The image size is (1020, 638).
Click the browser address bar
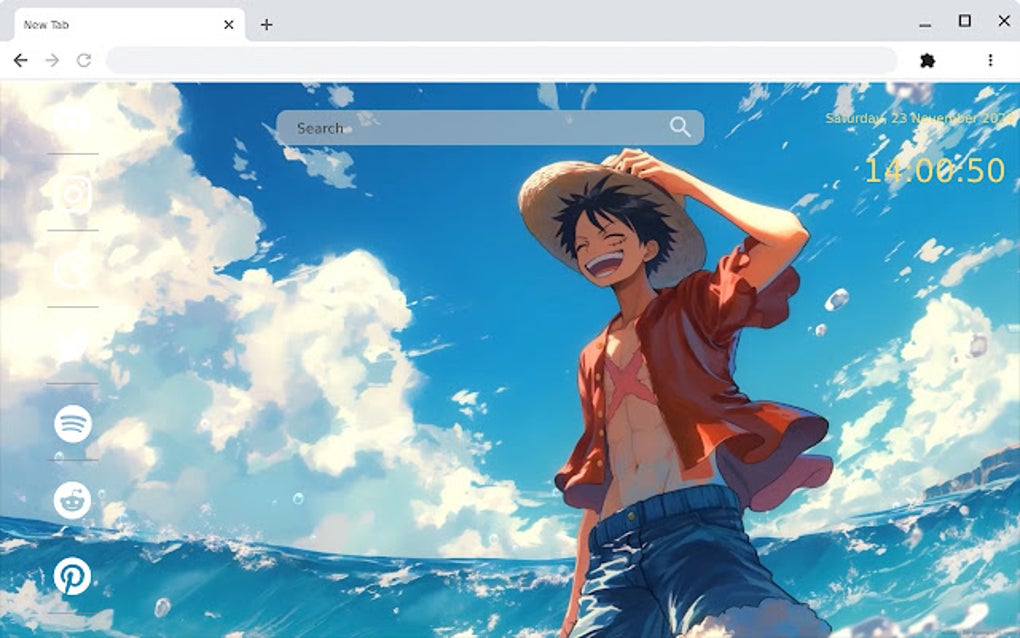click(500, 61)
